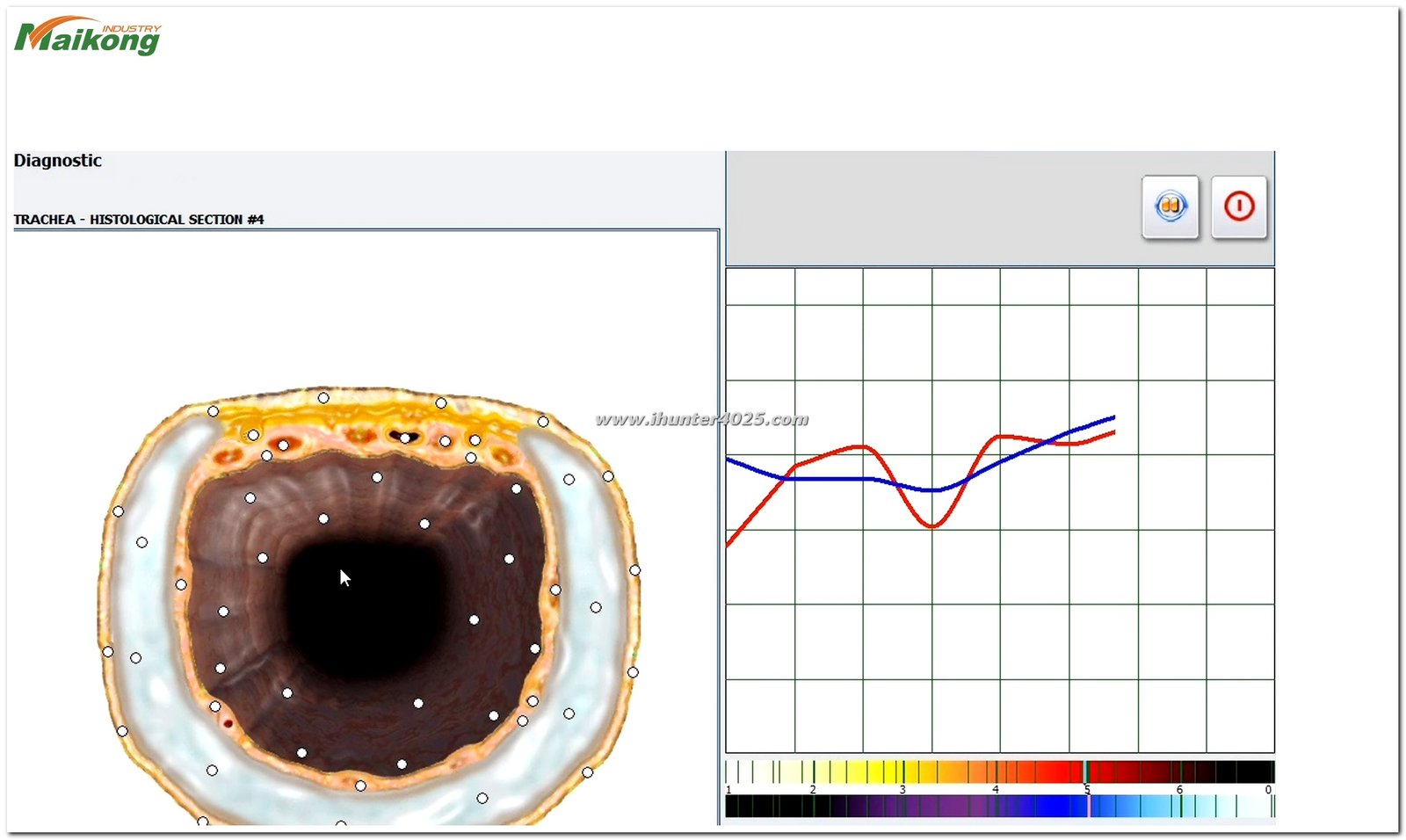Viewport: 1406px width, 840px height.
Task: Click the cyan marker on the upper spectrum bar
Action: 1086,771
